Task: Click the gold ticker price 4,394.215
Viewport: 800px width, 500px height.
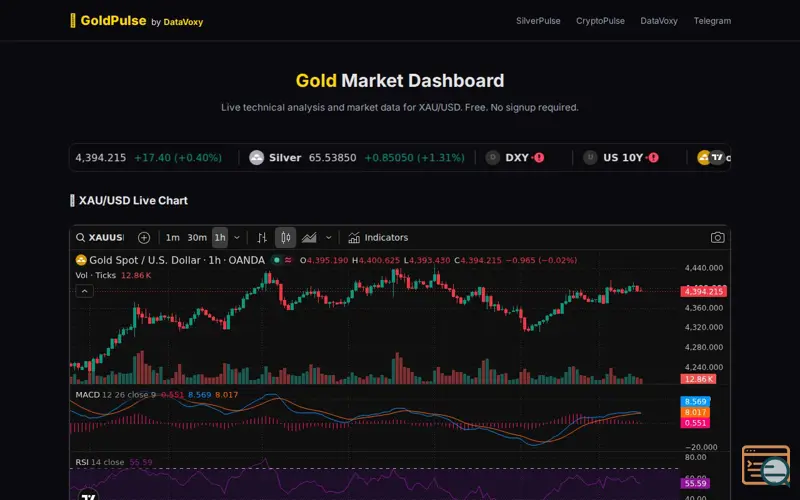Action: (101, 158)
